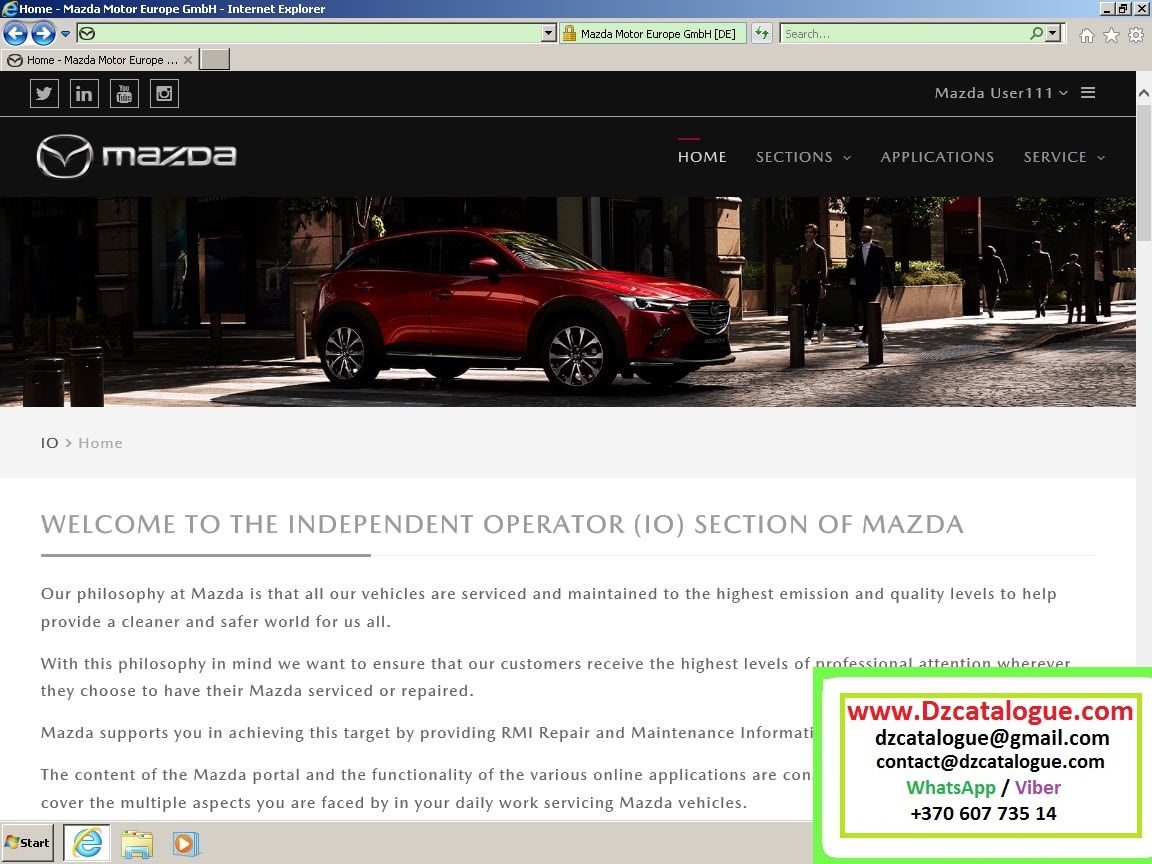
Task: Open the APPLICATIONS menu item
Action: [937, 156]
